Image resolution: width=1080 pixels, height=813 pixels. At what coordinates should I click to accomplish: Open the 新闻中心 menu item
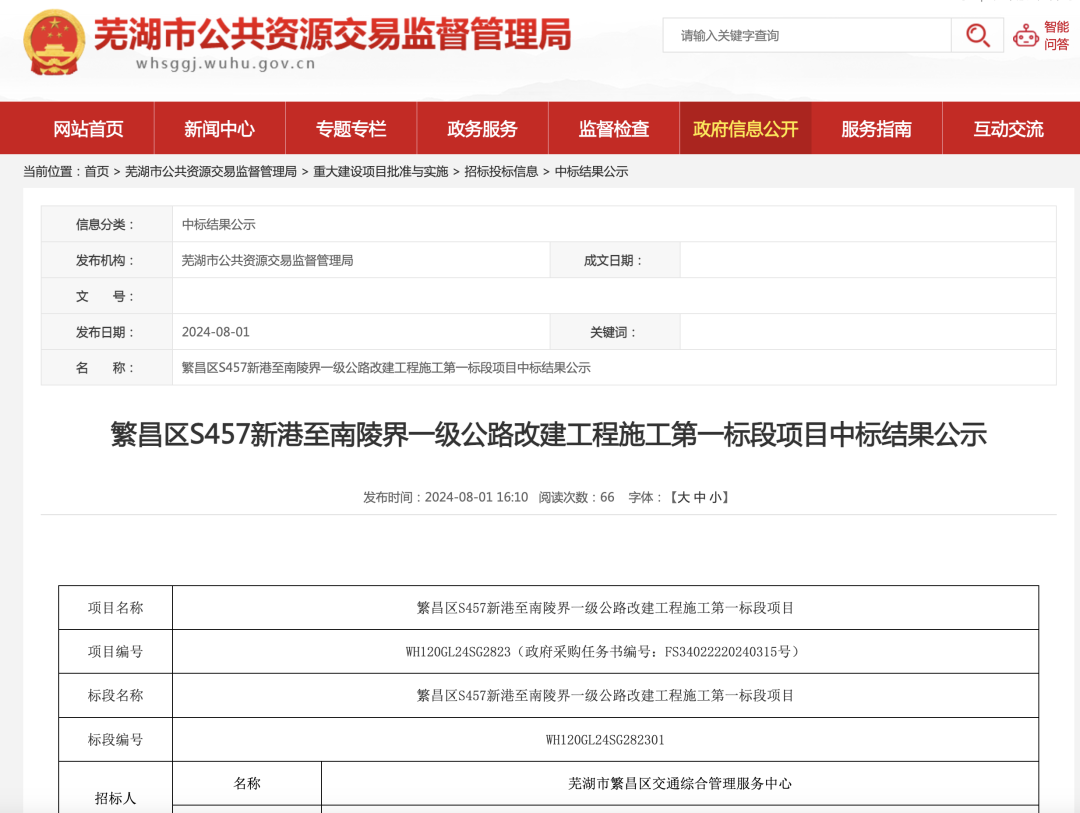[x=220, y=129]
